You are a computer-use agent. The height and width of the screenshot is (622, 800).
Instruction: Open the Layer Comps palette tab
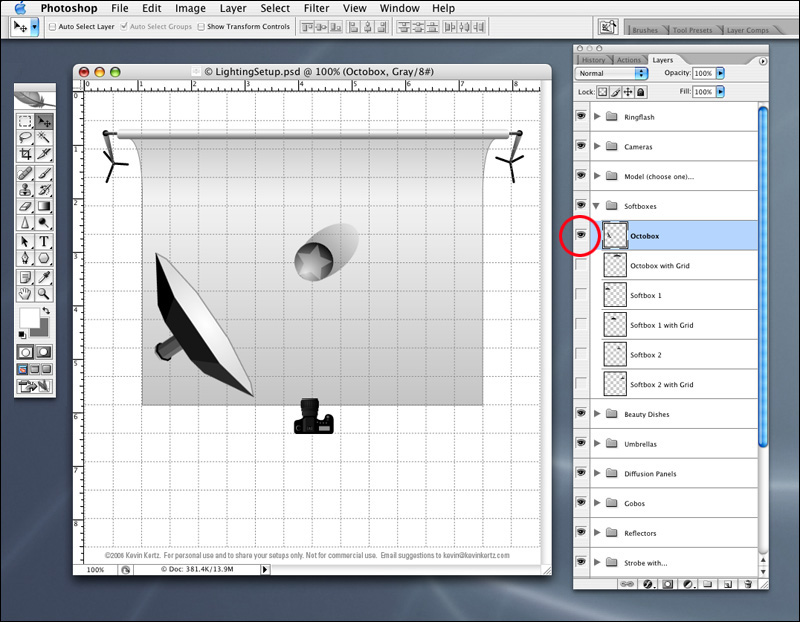(747, 30)
